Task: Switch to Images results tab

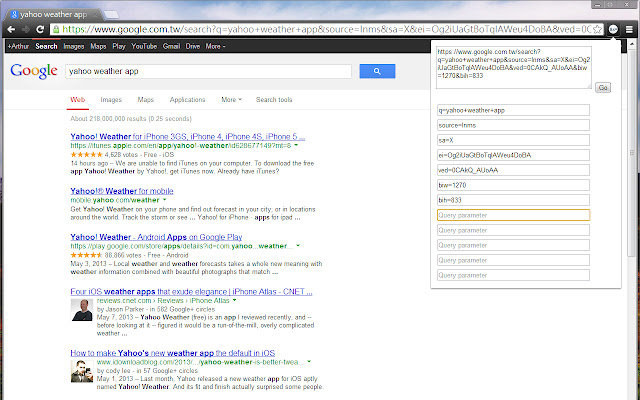Action: [x=111, y=100]
